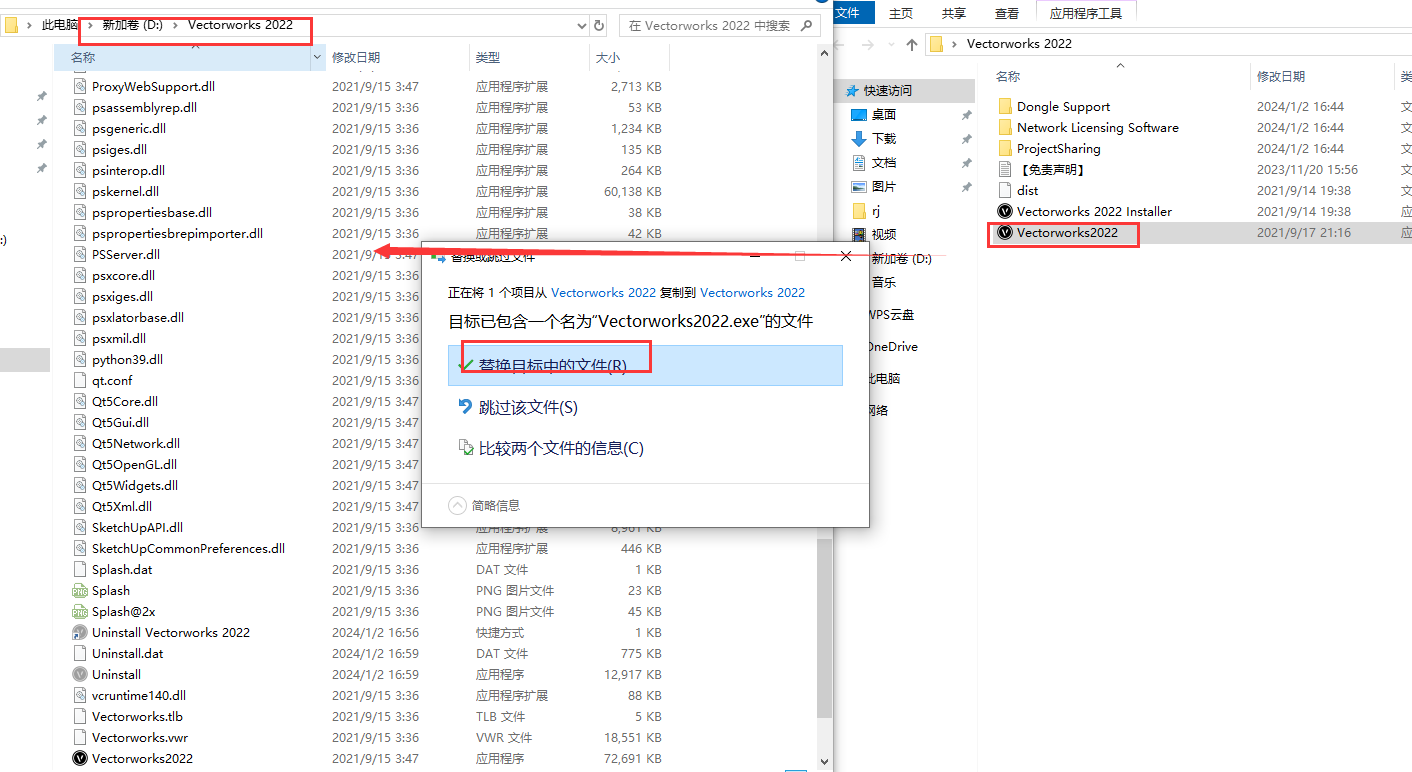Click the Splash@2x PNG file icon
Viewport: 1412px width, 772px height.
tap(80, 611)
